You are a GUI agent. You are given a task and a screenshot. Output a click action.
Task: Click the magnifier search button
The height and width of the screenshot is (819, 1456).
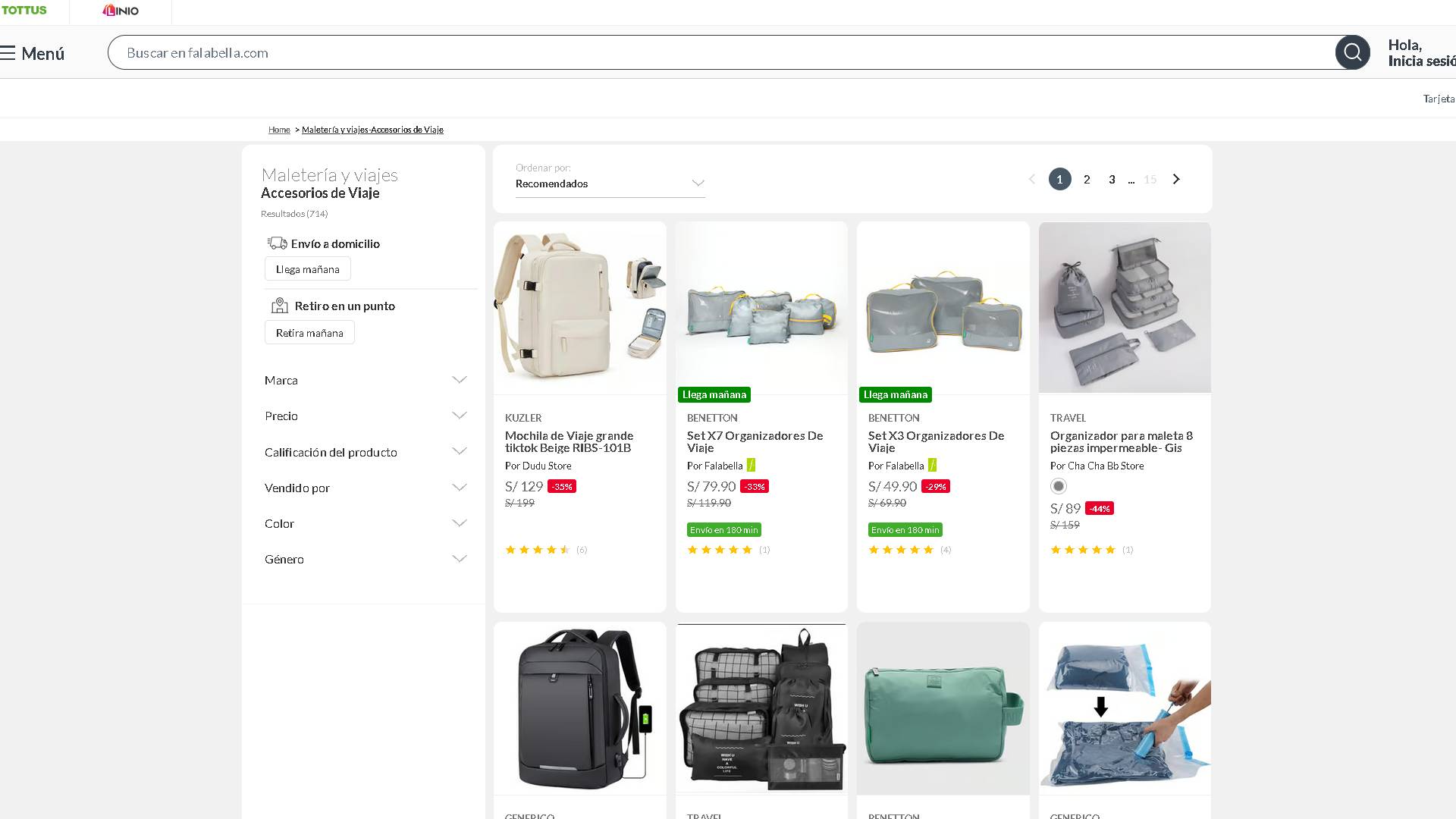tap(1352, 52)
